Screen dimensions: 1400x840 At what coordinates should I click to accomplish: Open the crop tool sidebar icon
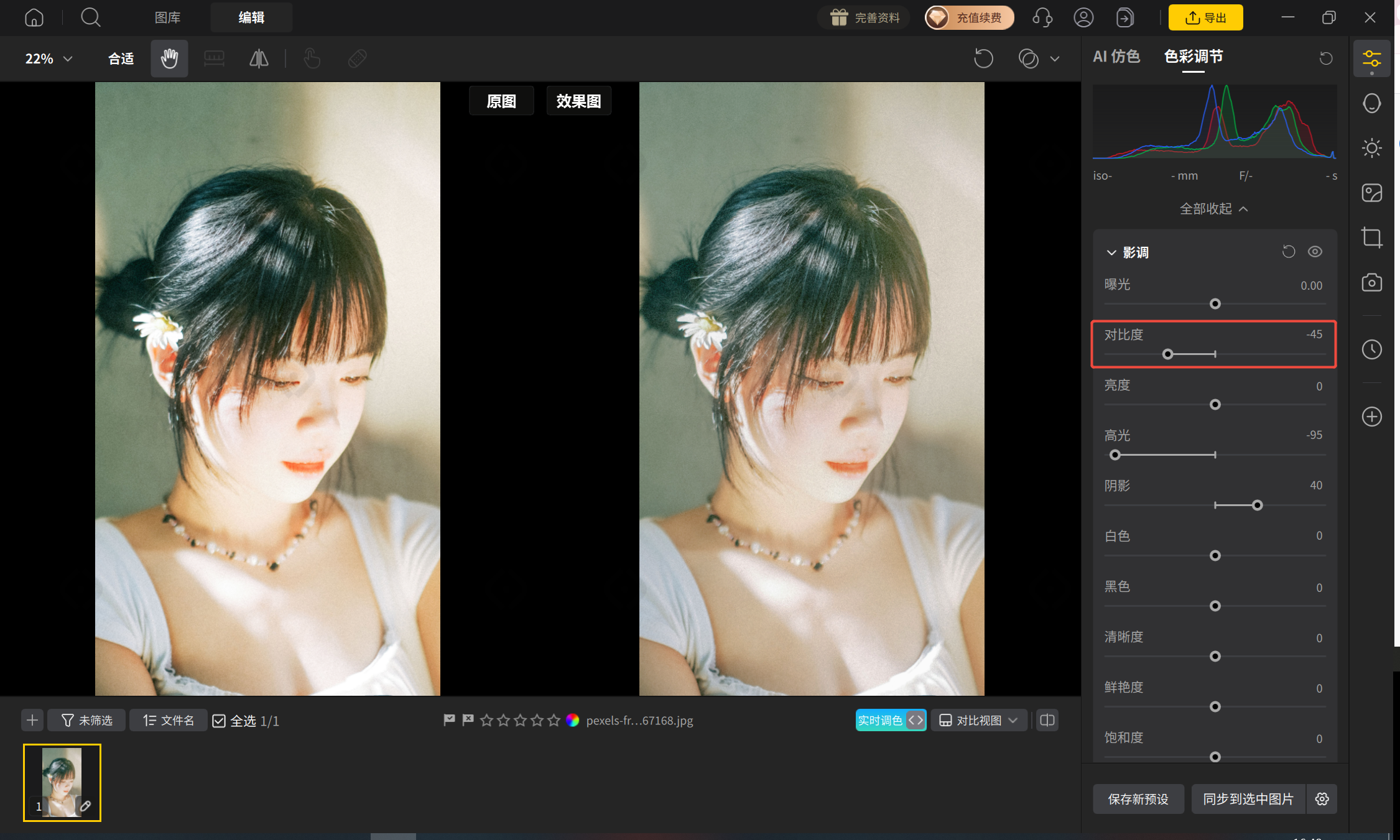coord(1371,238)
